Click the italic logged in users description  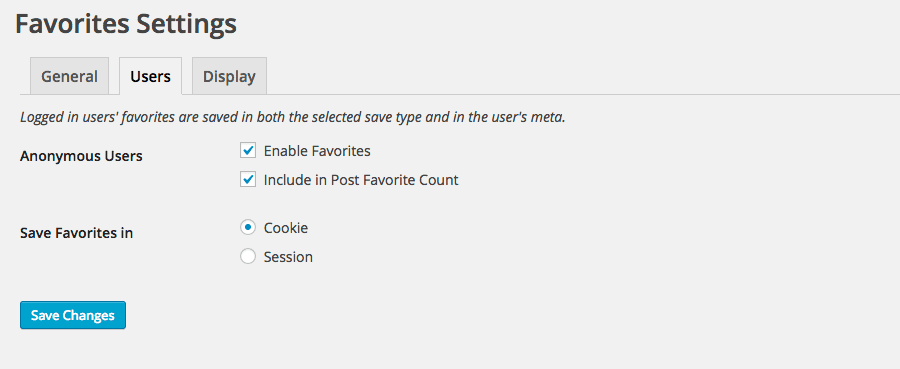coord(293,118)
